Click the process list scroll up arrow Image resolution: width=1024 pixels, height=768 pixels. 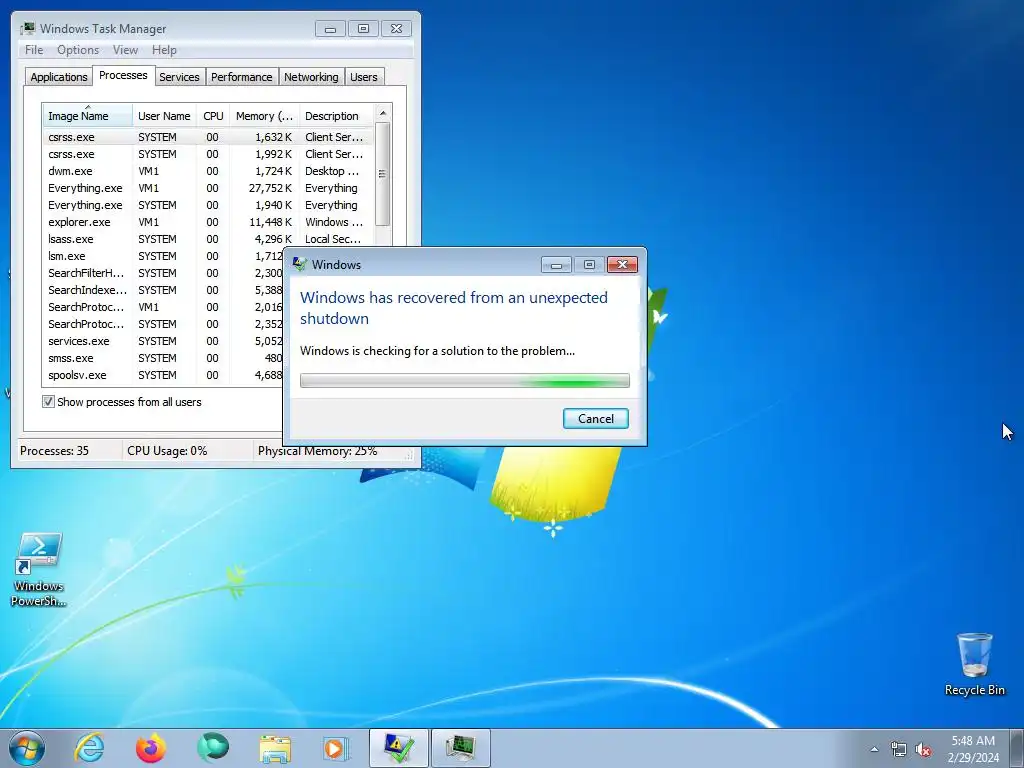point(383,114)
